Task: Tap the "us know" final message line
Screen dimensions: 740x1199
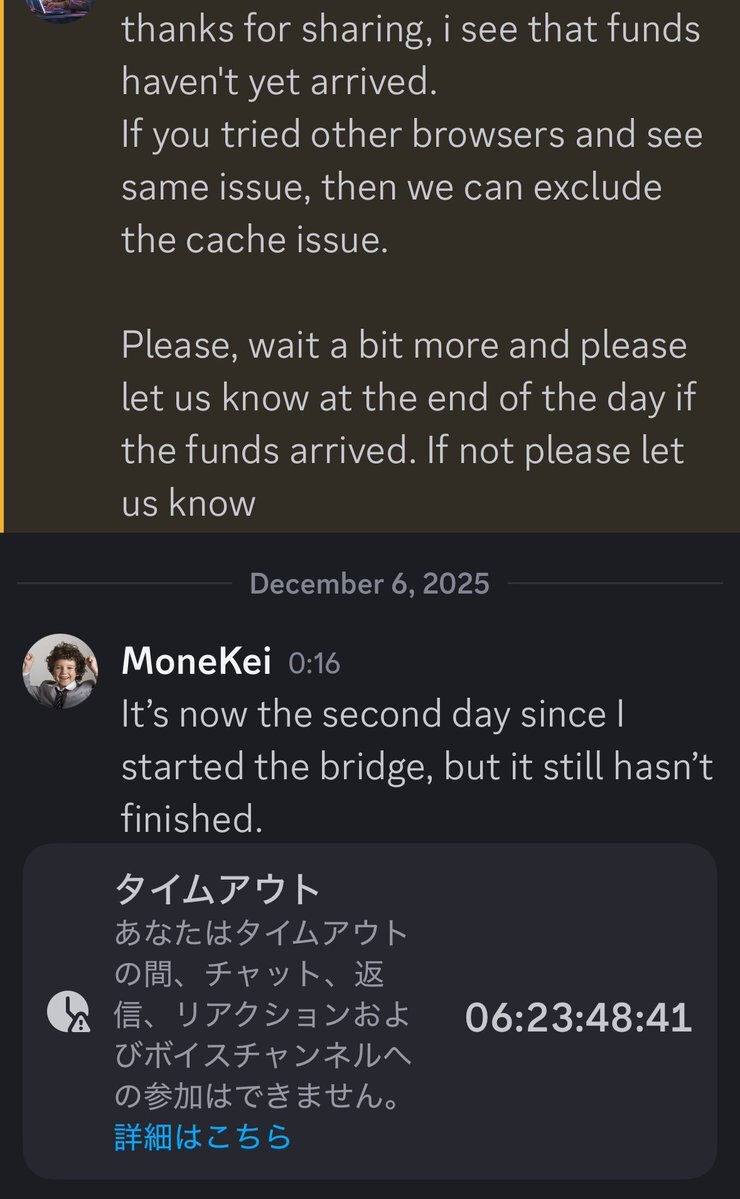Action: [188, 502]
